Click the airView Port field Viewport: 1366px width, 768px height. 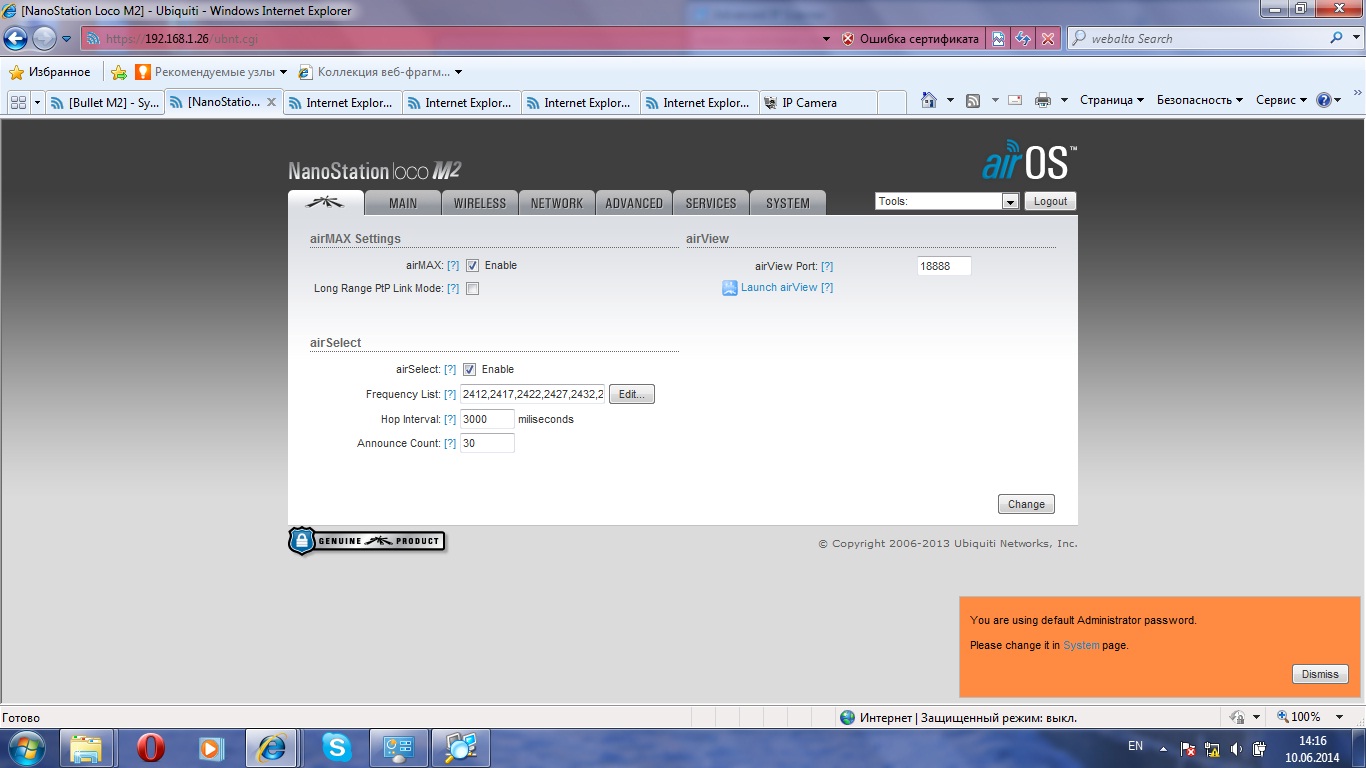click(944, 266)
